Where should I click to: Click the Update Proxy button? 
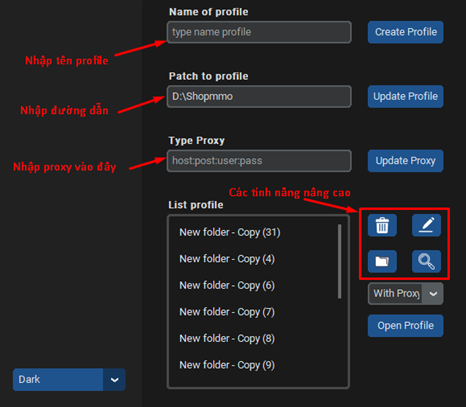(x=406, y=161)
